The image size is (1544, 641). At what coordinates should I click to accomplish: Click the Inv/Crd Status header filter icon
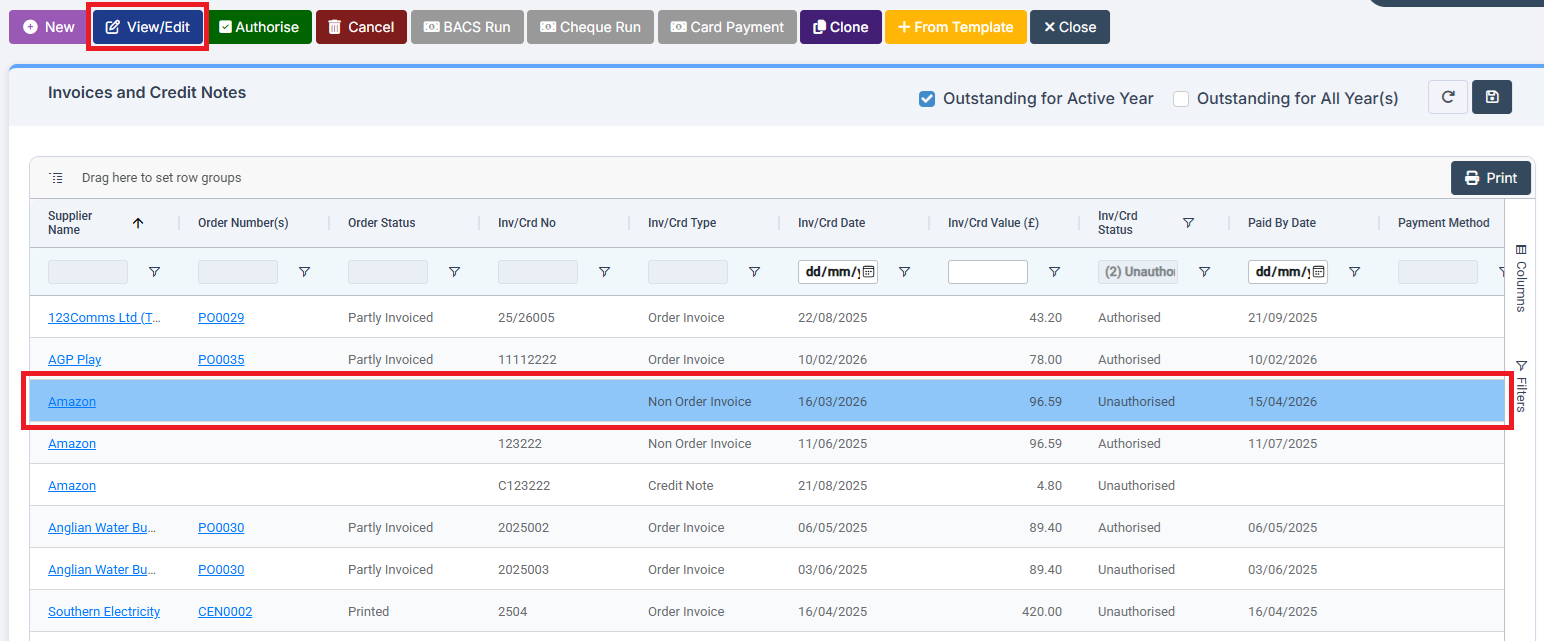tap(1188, 223)
